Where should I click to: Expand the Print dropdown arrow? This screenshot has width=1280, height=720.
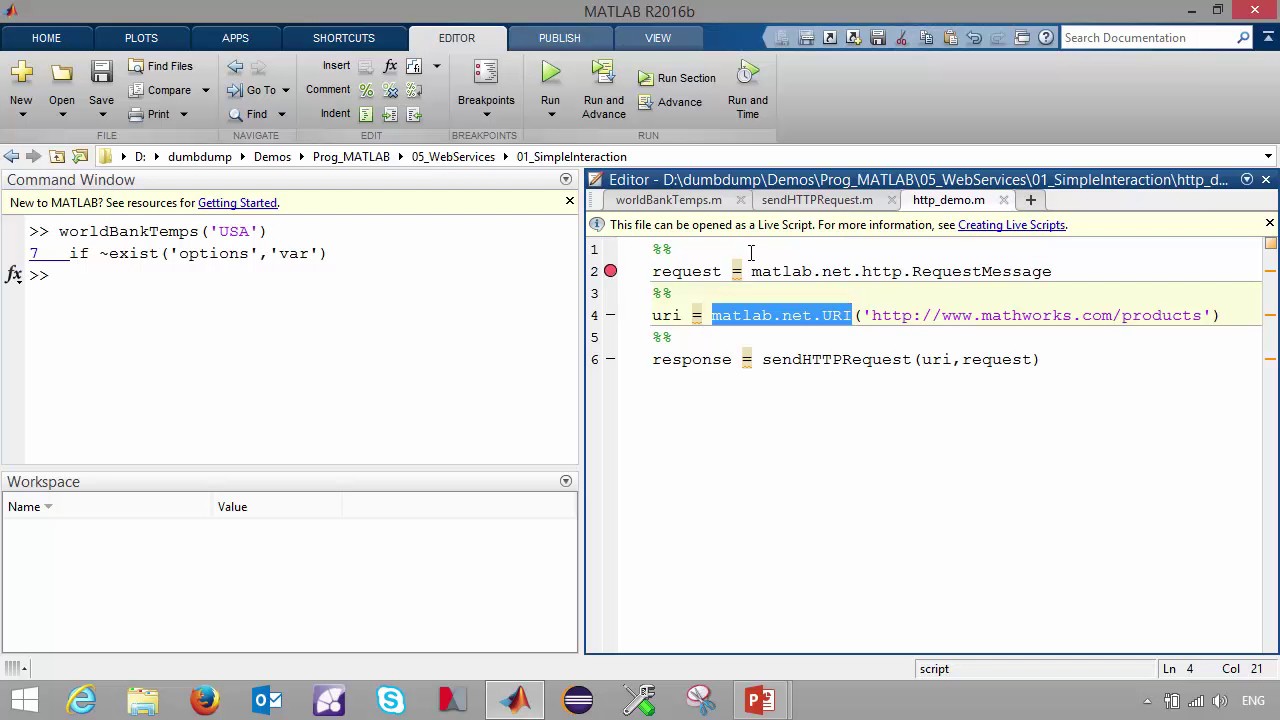[x=183, y=114]
